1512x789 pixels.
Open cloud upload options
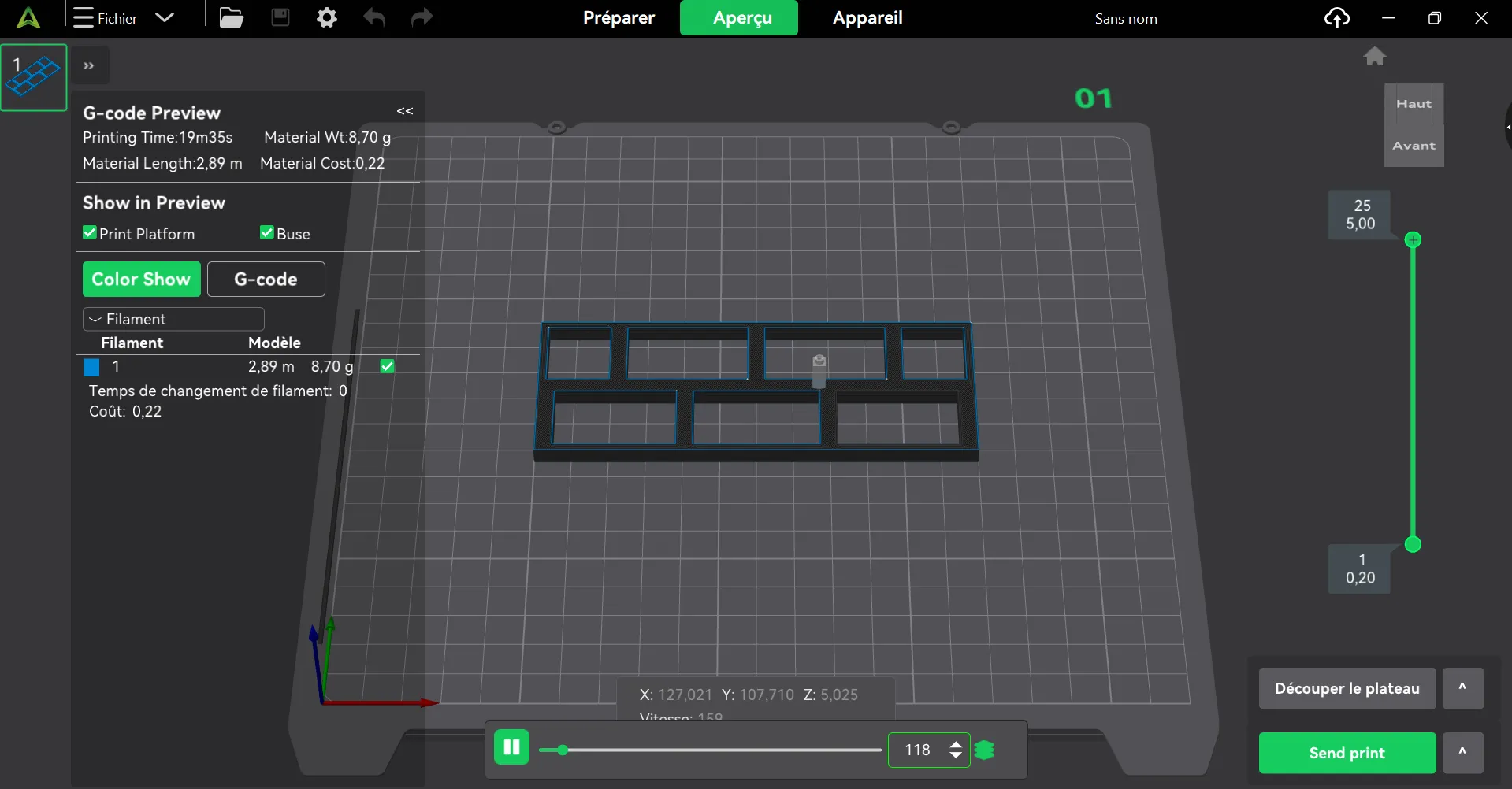tap(1337, 17)
